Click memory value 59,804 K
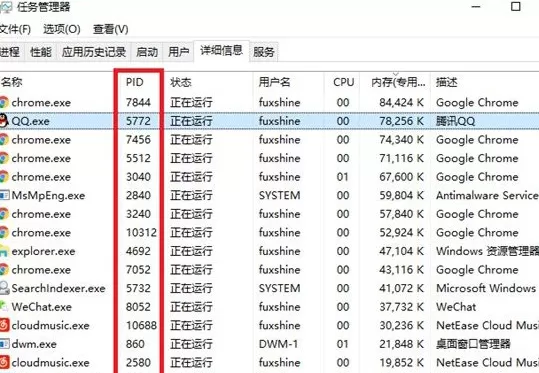Screen dimensions: 539x373 pos(401,195)
